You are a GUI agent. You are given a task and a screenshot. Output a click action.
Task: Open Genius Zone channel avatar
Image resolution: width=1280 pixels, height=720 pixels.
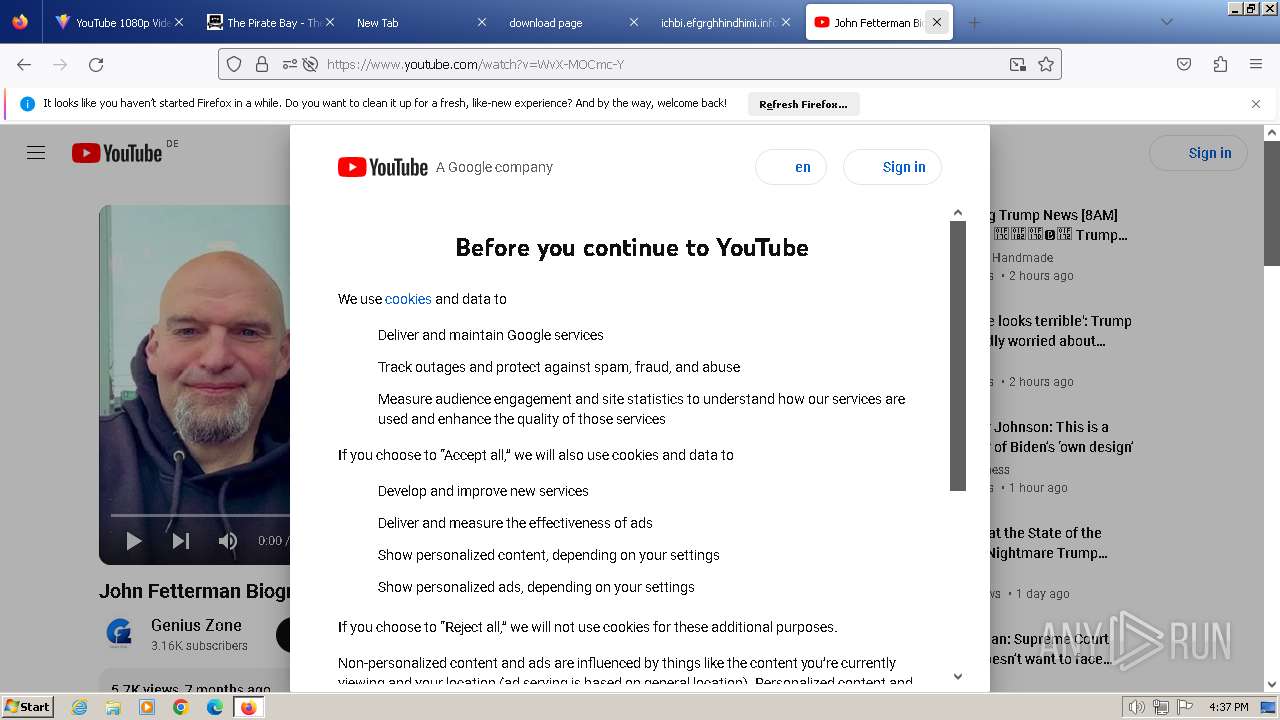tap(119, 633)
